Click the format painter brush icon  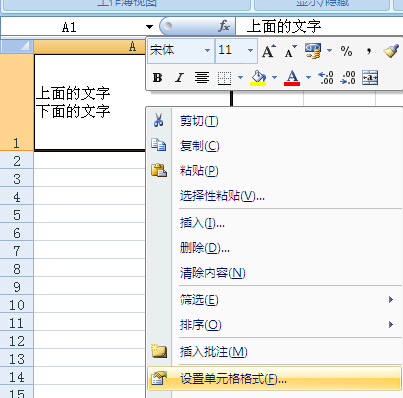click(391, 51)
